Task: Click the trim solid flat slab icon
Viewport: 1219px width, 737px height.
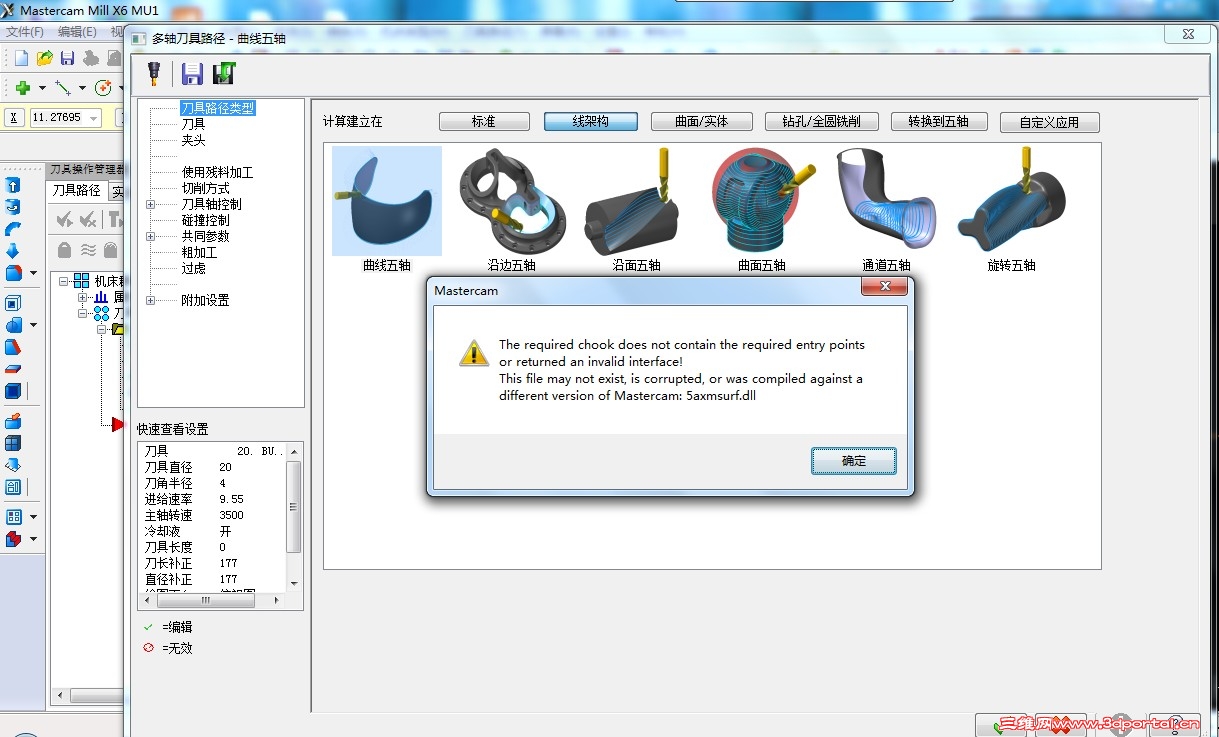Action: pos(13,369)
